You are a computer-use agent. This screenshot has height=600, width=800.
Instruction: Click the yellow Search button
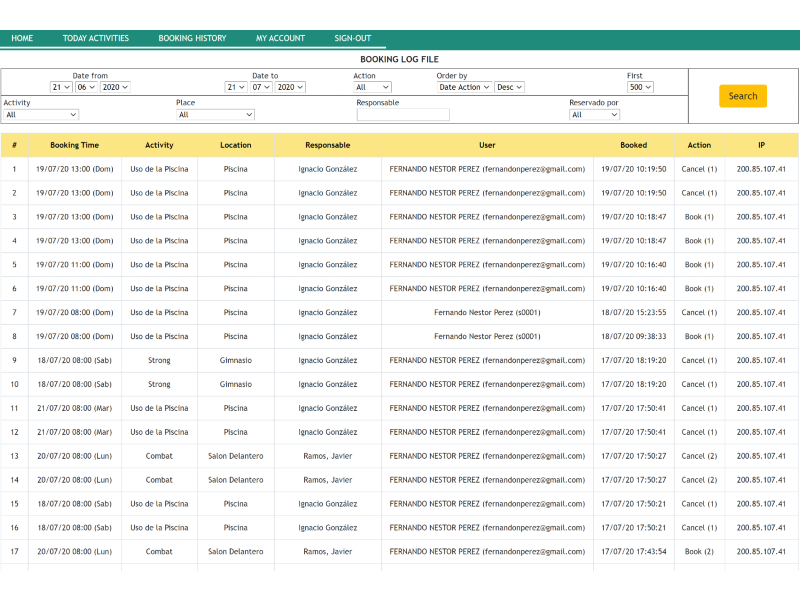(742, 96)
